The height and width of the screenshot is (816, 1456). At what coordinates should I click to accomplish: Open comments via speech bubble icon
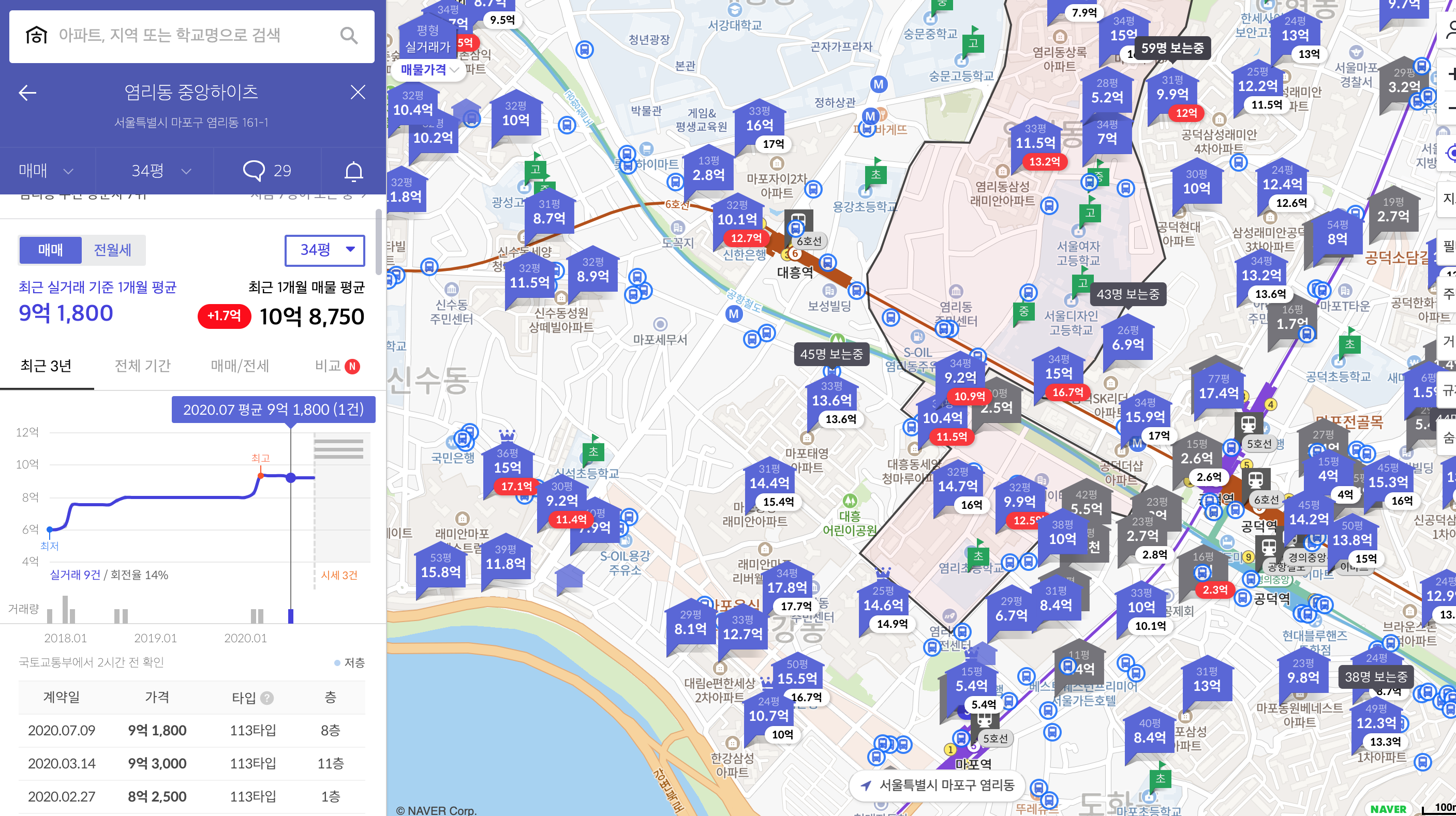point(254,171)
